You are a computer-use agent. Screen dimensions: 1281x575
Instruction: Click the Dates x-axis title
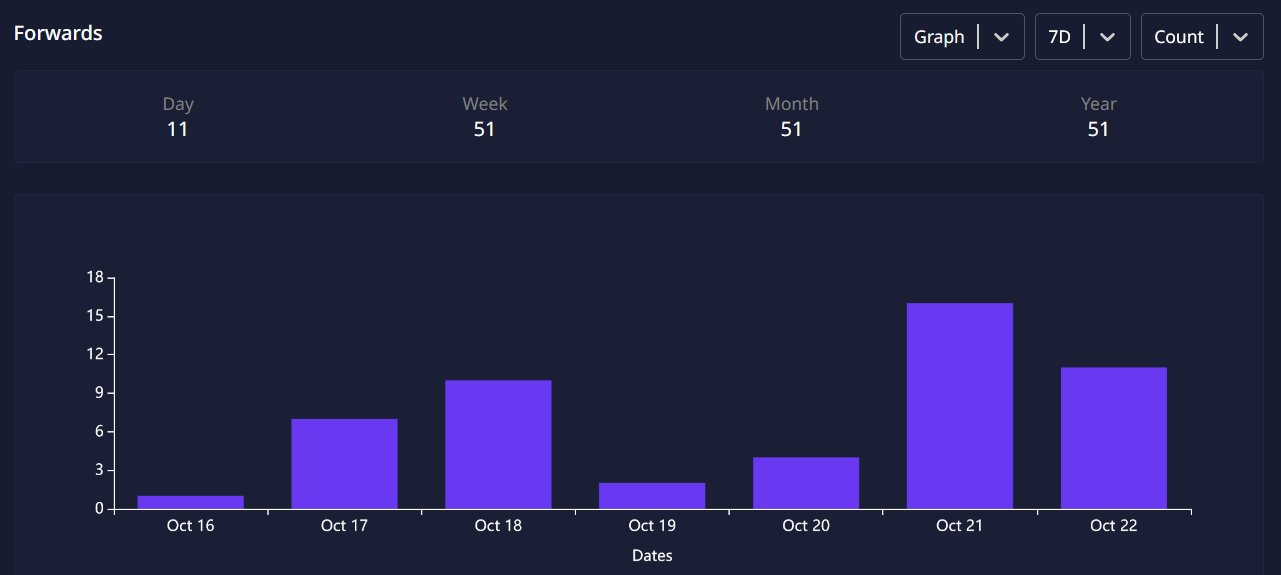(652, 555)
